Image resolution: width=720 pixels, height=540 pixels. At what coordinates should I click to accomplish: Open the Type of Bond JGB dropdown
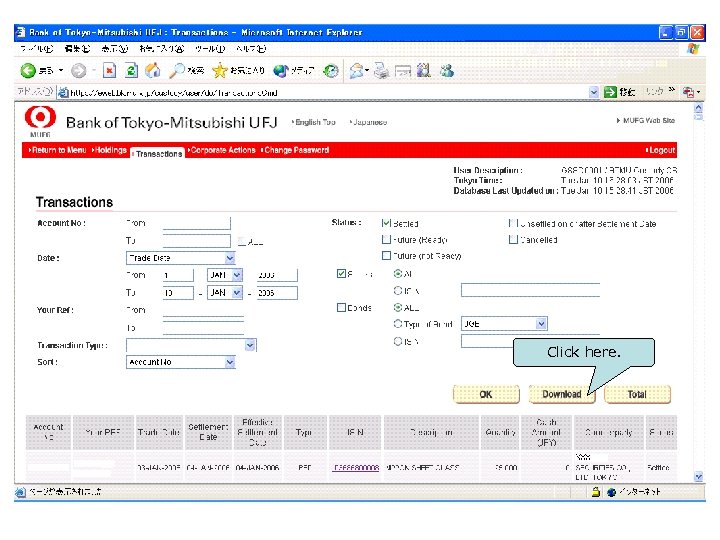pos(541,324)
